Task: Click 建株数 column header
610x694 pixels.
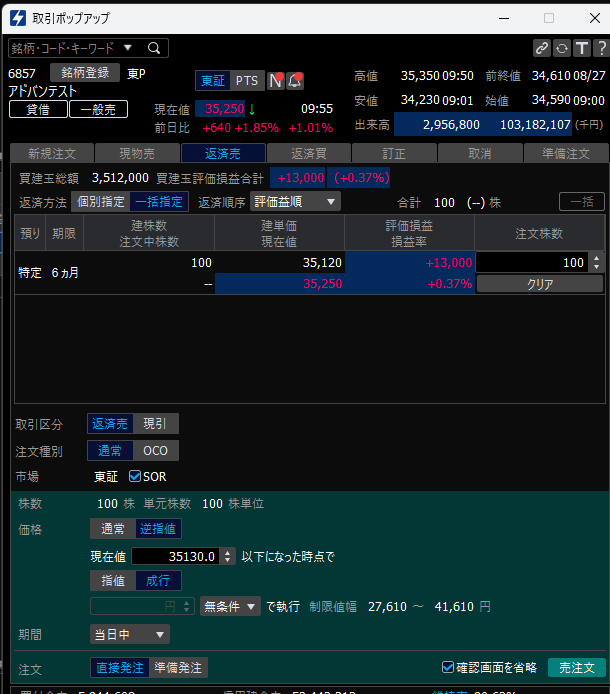Action: (x=149, y=226)
